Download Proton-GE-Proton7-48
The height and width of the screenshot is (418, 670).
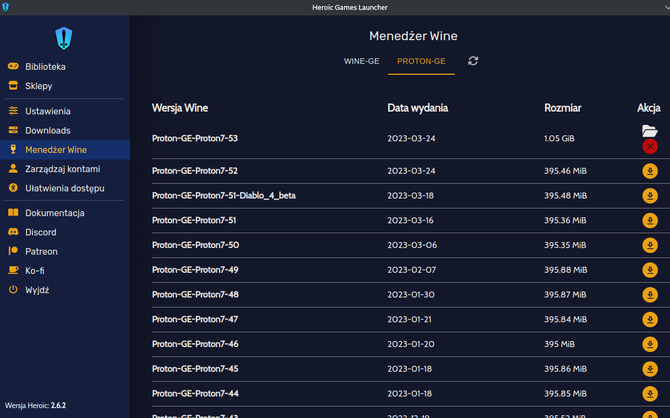tap(650, 295)
